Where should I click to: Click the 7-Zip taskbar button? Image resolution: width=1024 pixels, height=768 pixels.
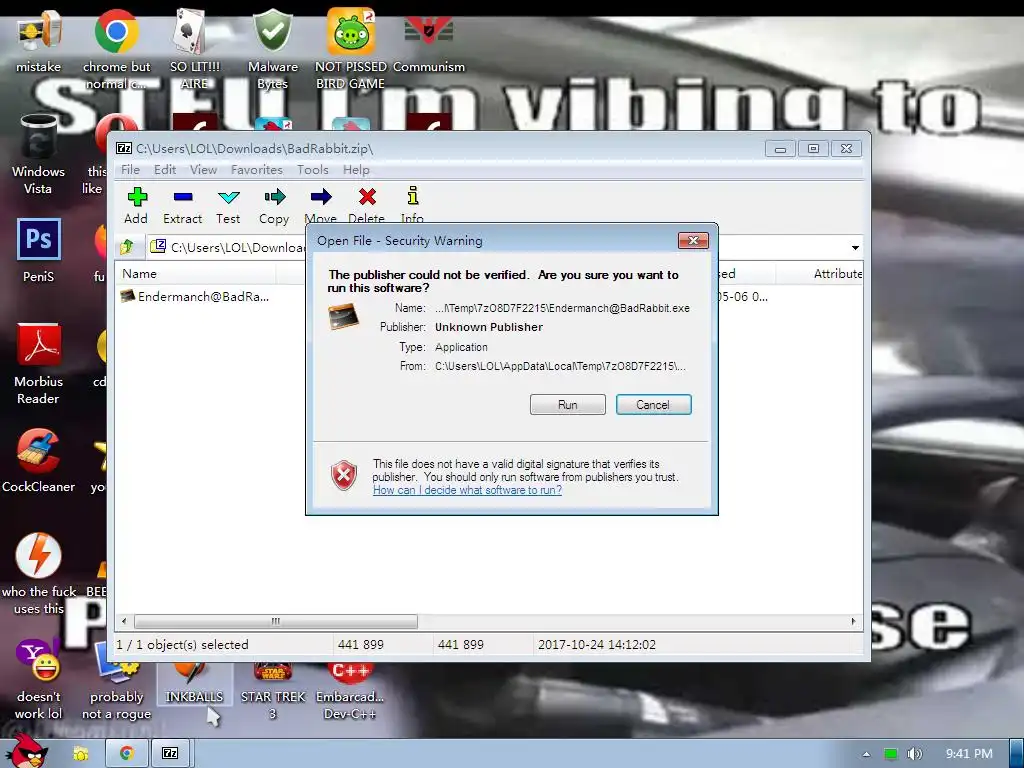[170, 753]
